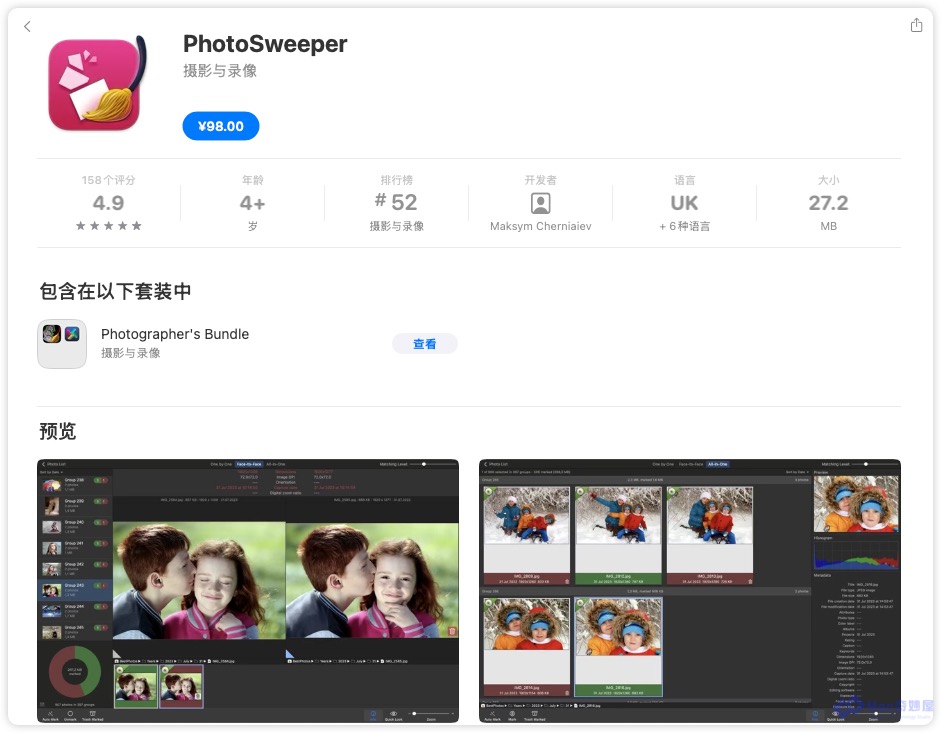Viewport: 941px width, 733px height.
Task: Click the + 6种语言 languages text
Action: [x=684, y=226]
